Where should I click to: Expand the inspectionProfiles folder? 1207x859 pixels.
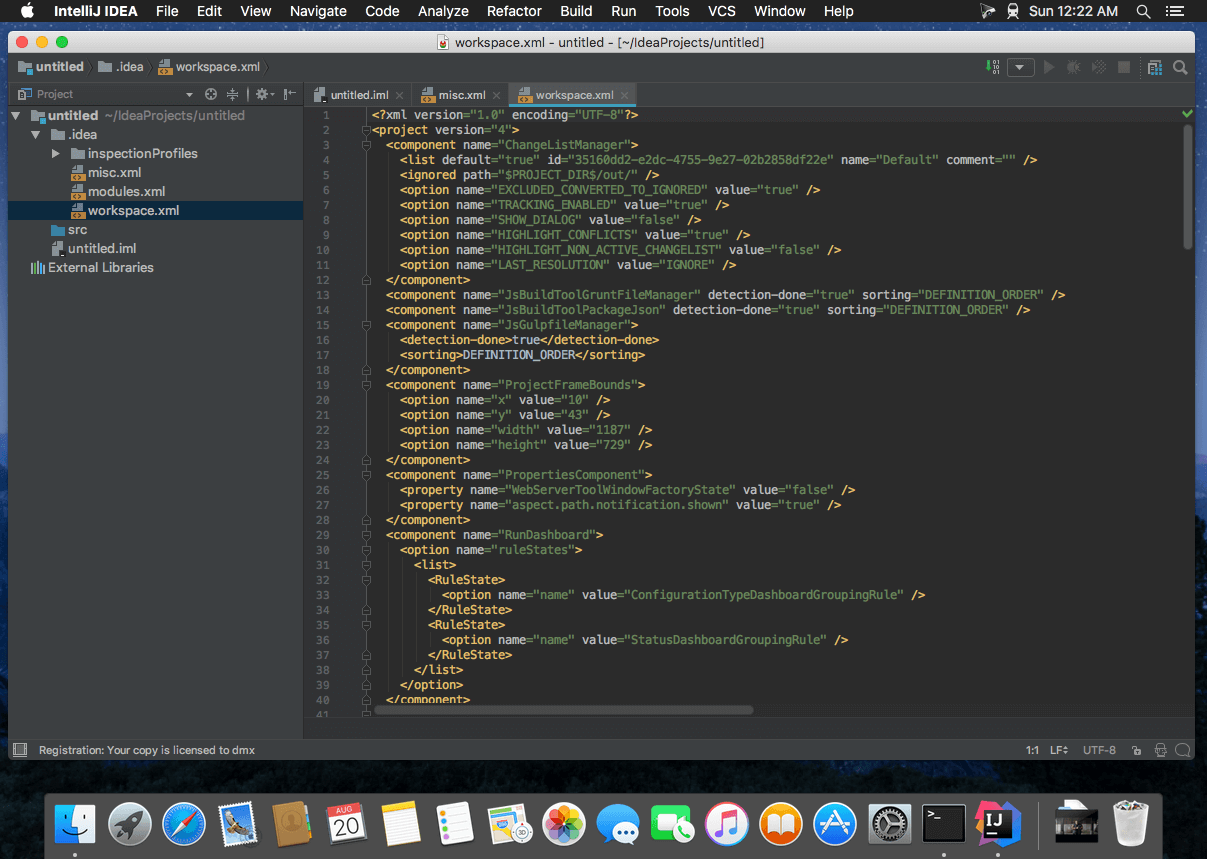coord(56,154)
